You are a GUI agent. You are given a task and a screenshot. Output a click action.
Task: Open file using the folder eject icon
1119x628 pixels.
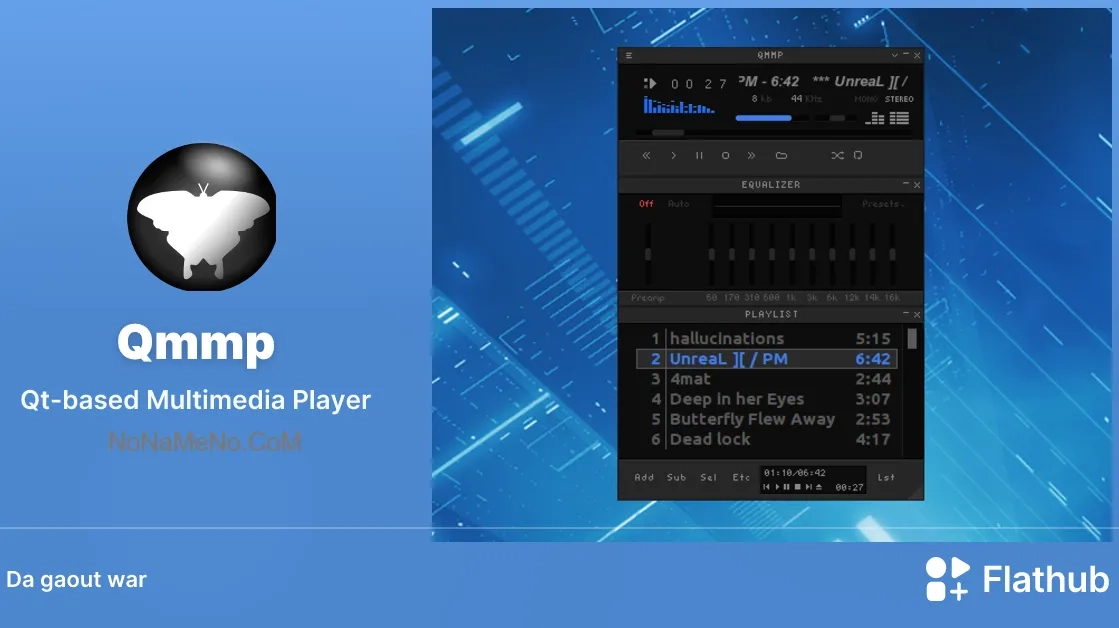(x=781, y=156)
